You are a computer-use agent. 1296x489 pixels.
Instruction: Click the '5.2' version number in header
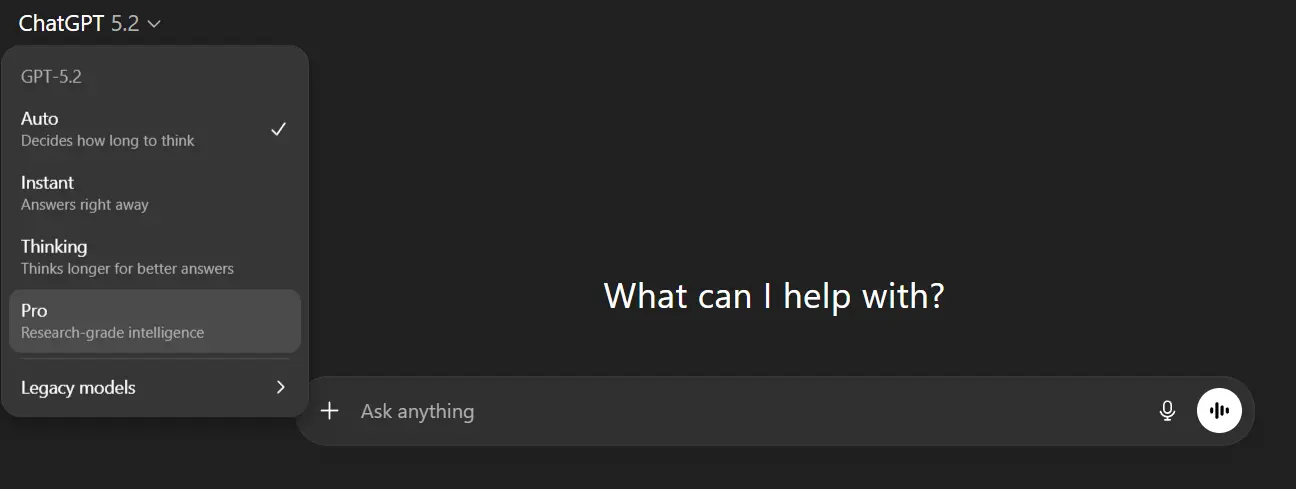(125, 24)
